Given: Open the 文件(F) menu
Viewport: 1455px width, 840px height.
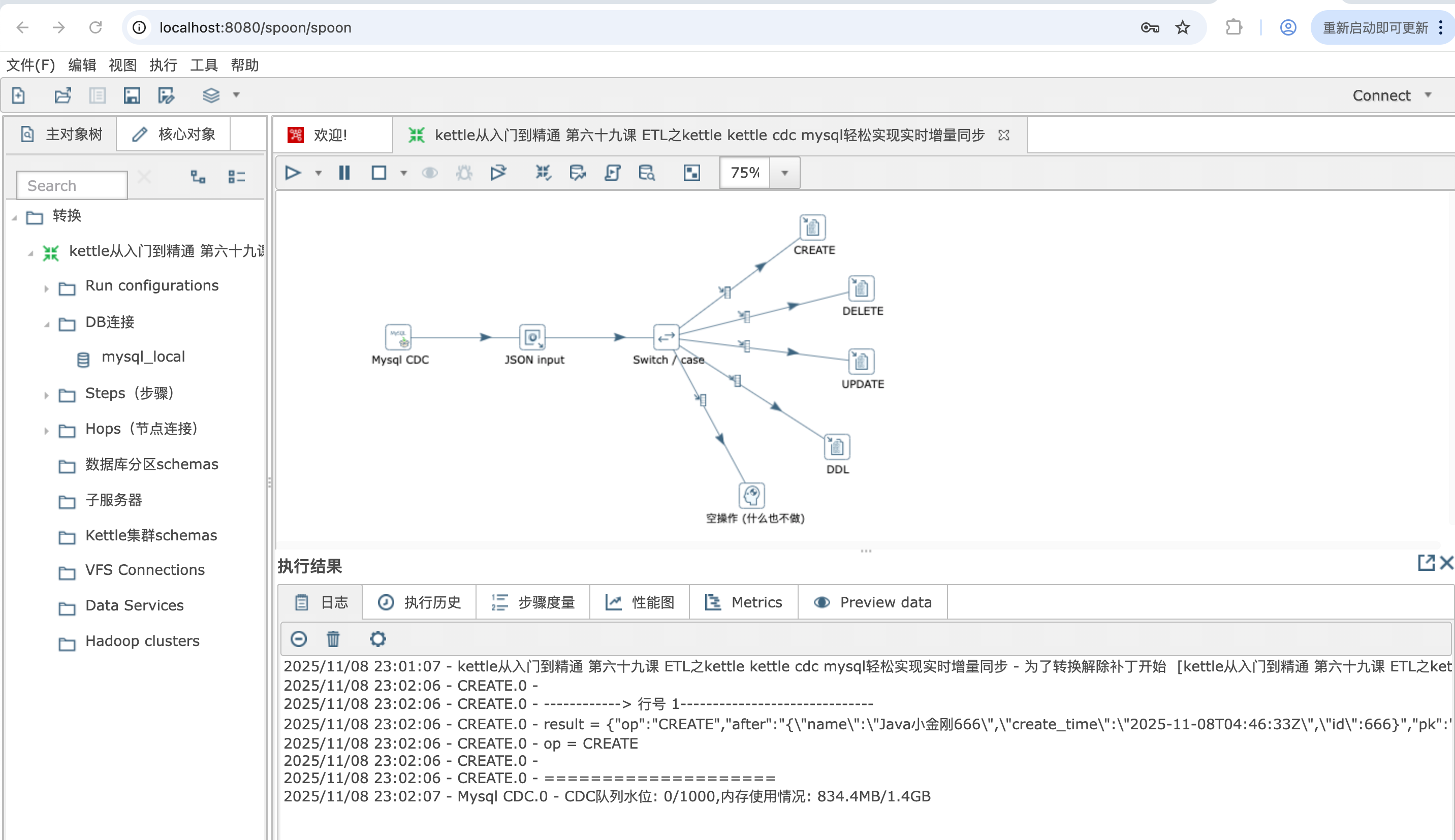Looking at the screenshot, I should click(x=30, y=64).
